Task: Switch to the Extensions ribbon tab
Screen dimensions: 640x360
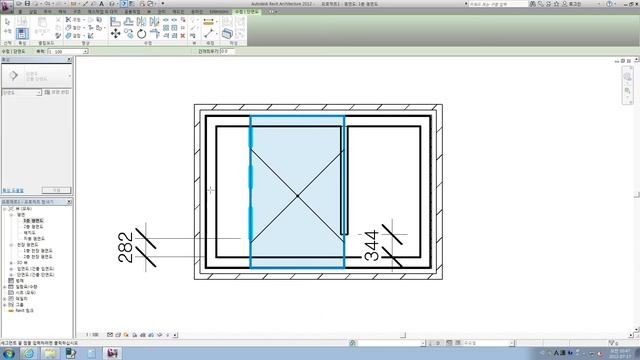Action: click(219, 12)
